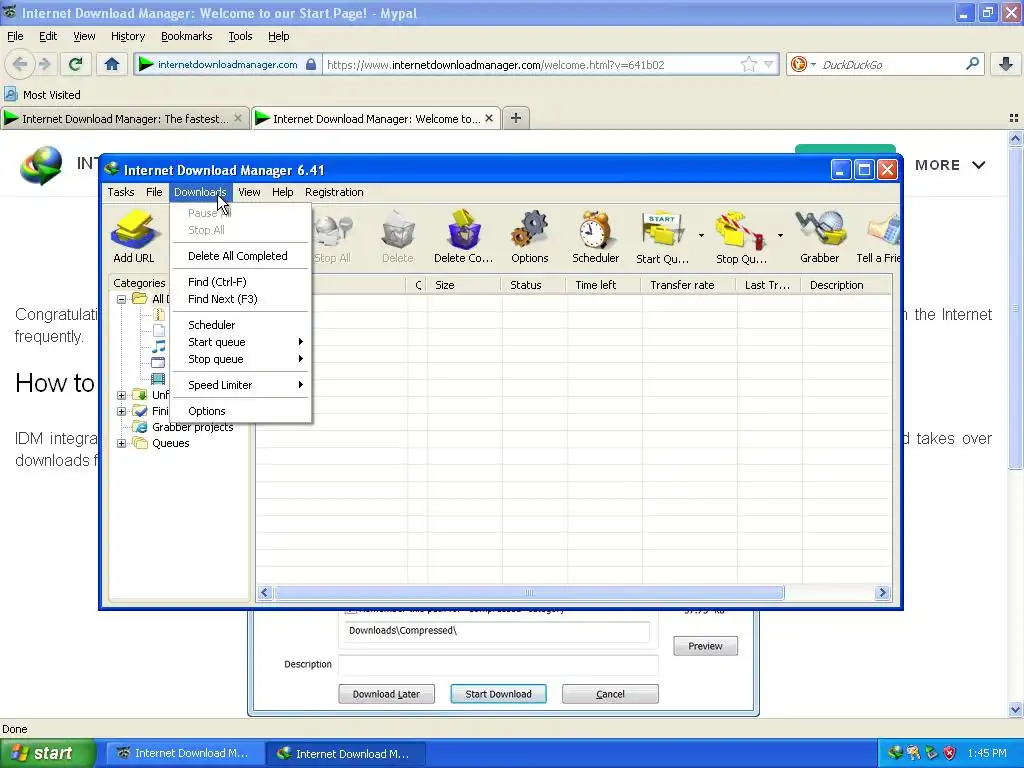The width and height of the screenshot is (1024, 768).
Task: Click the browser page vertical scrollbar
Action: 1015,307
